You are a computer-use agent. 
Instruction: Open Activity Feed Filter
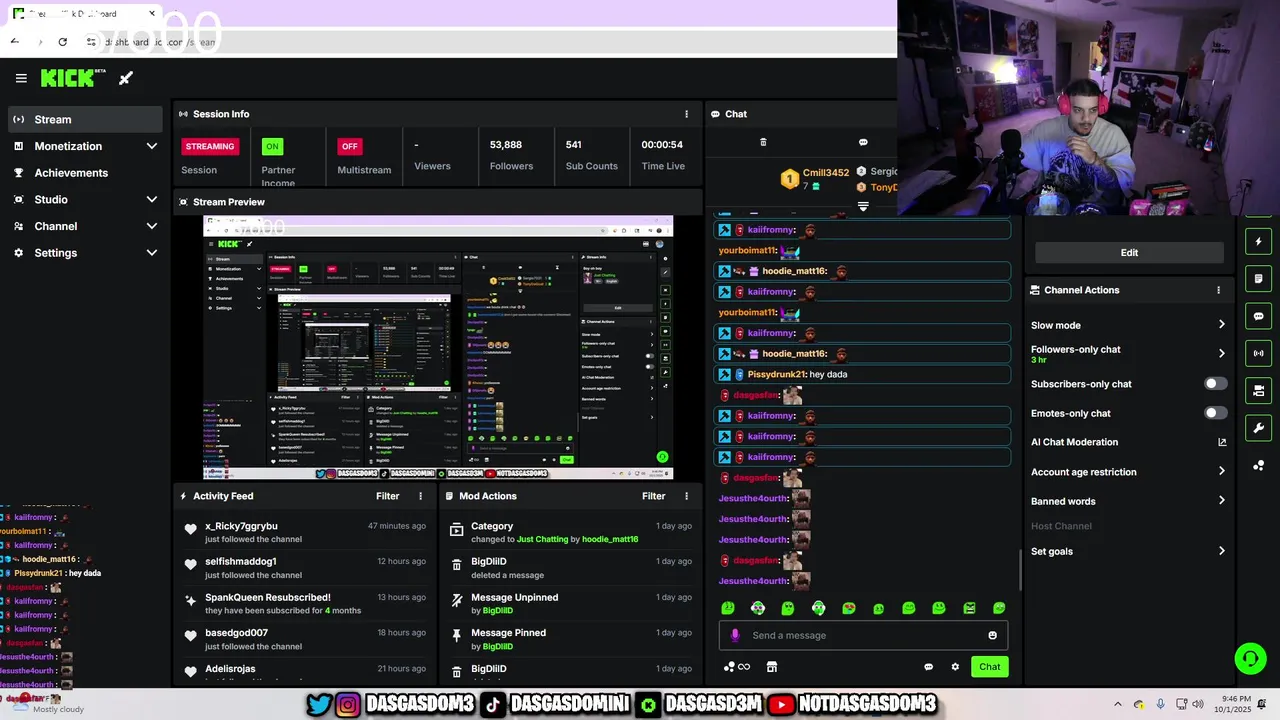pyautogui.click(x=388, y=496)
